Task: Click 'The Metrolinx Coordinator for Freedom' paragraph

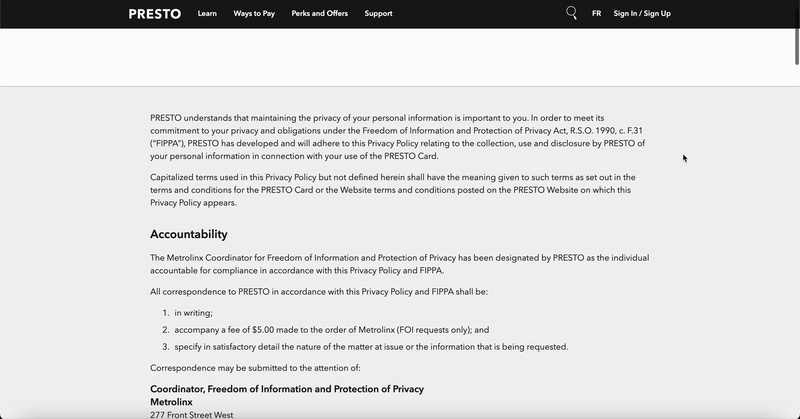Action: coord(399,264)
